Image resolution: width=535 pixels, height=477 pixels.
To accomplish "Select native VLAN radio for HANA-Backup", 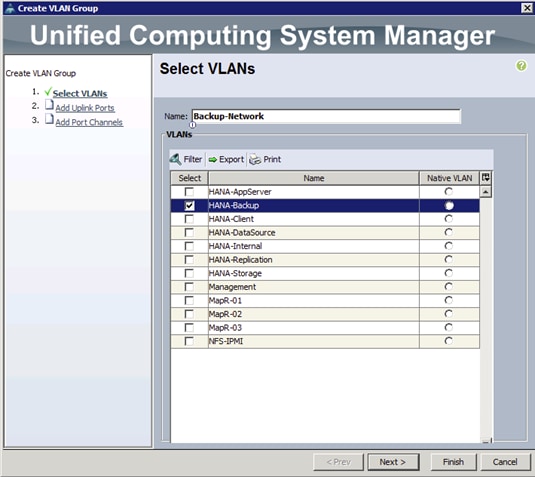I will tap(449, 205).
